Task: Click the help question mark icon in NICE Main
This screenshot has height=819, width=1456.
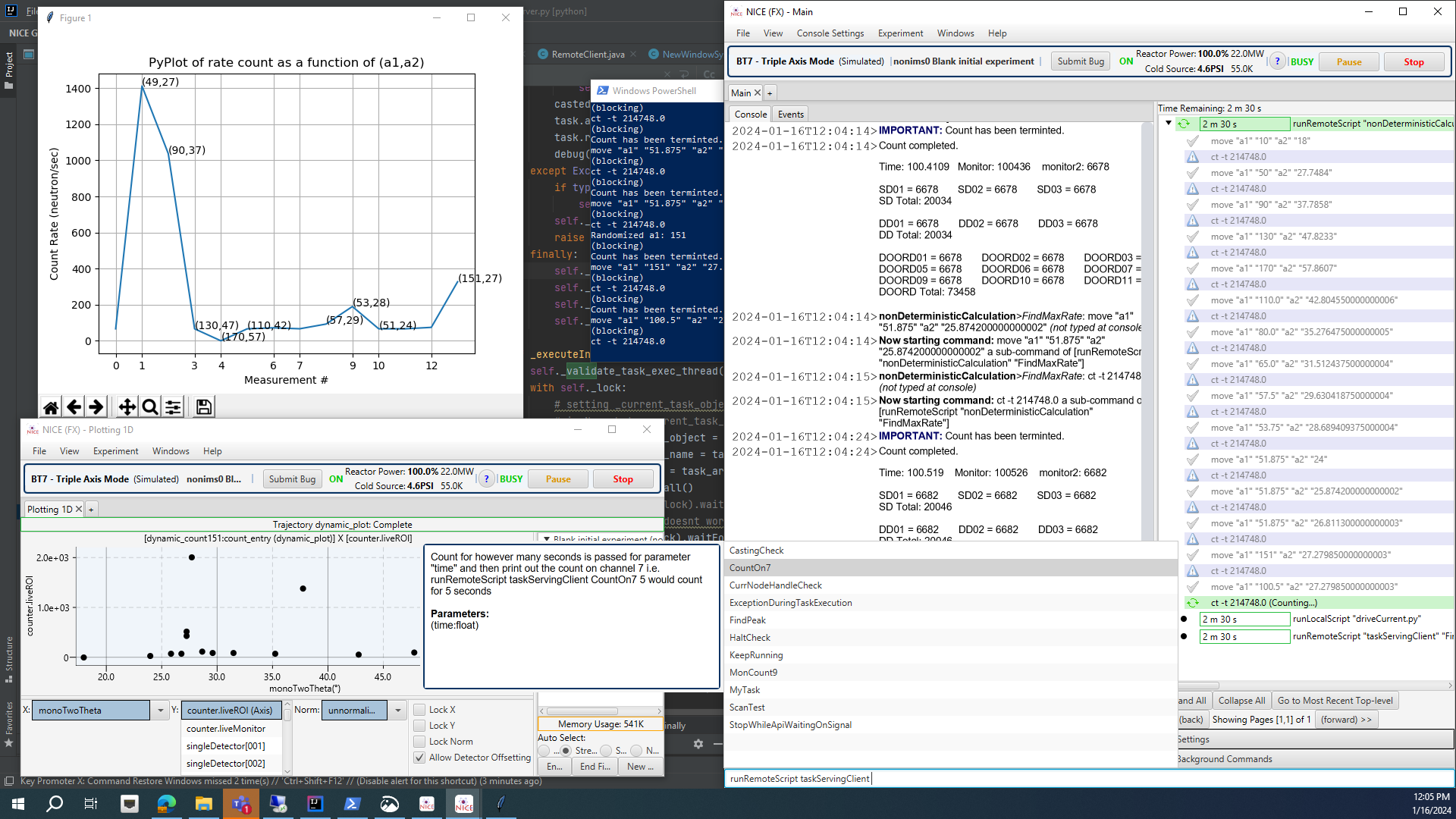Action: (1277, 61)
